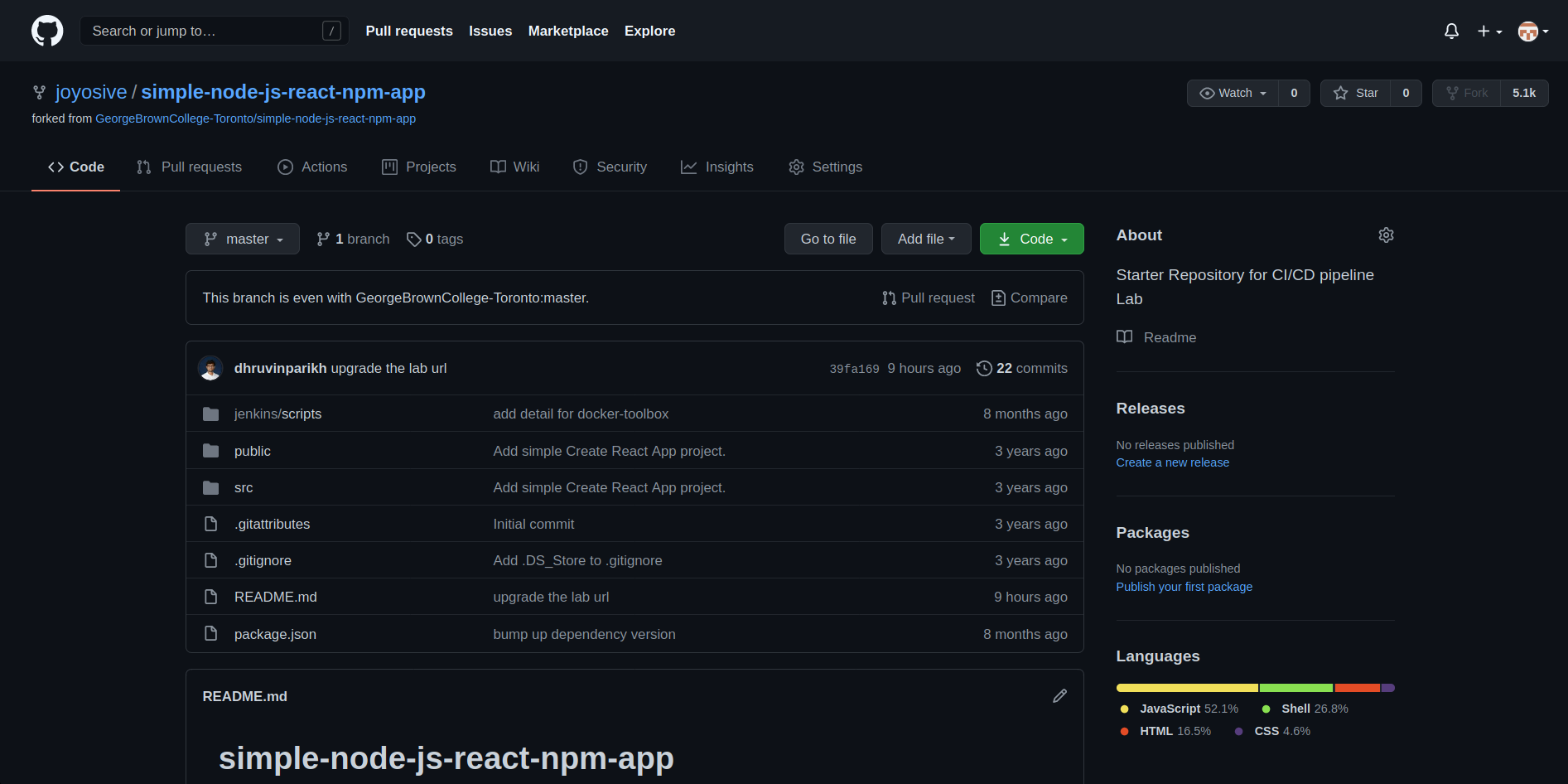Open the Actions tab

pyautogui.click(x=312, y=167)
